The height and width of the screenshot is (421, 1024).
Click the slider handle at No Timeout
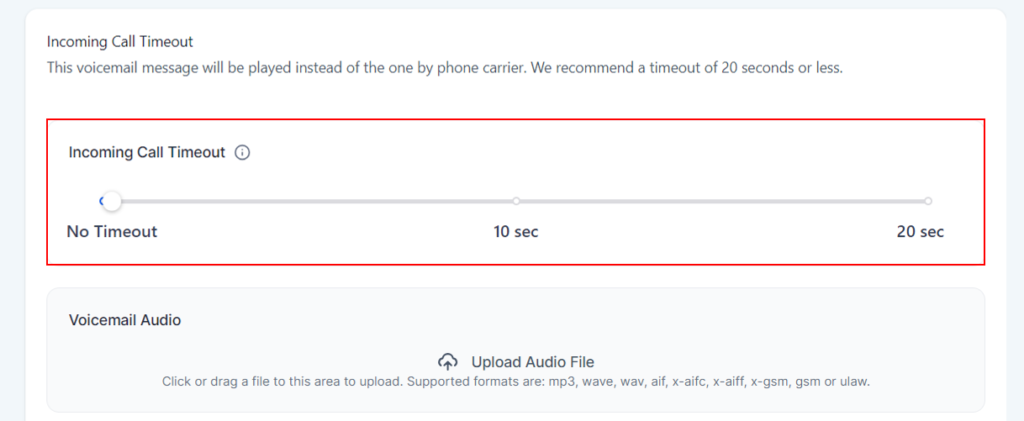click(x=112, y=202)
